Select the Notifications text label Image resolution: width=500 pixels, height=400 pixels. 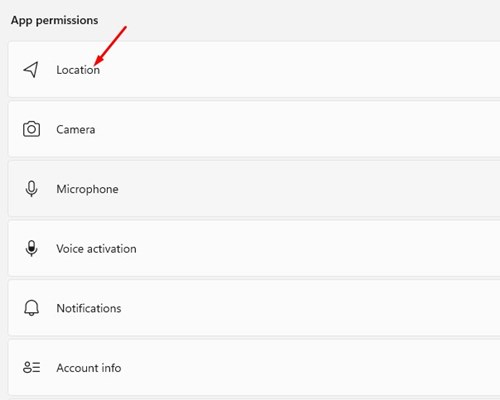[x=89, y=308]
